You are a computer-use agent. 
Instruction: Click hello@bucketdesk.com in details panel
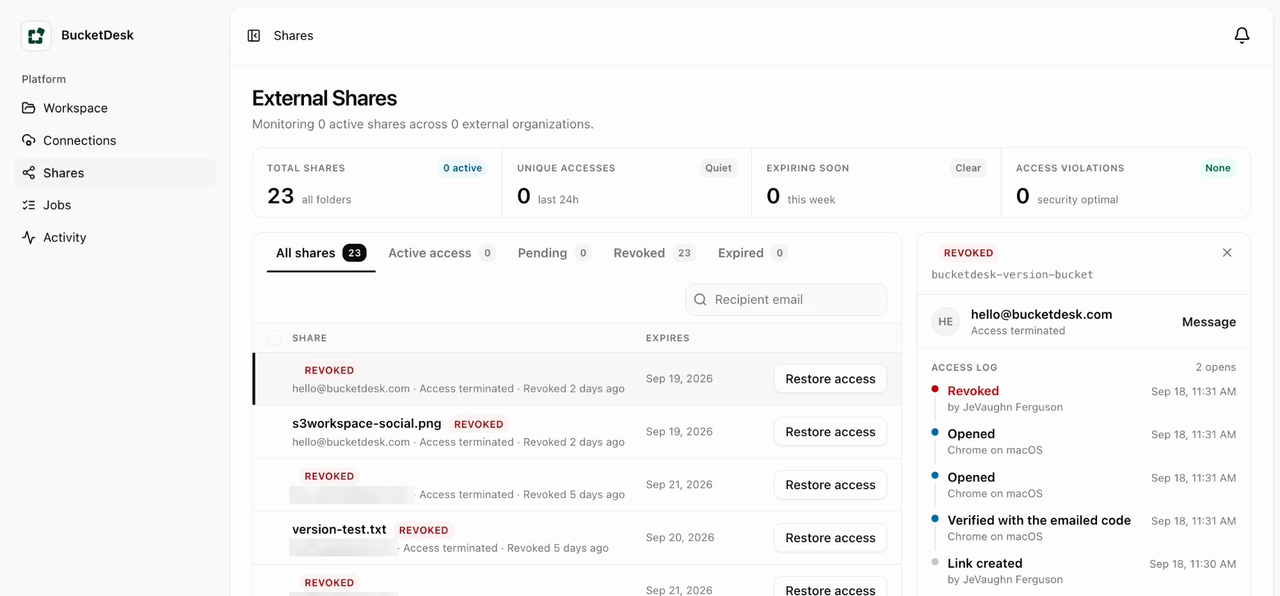click(1041, 314)
